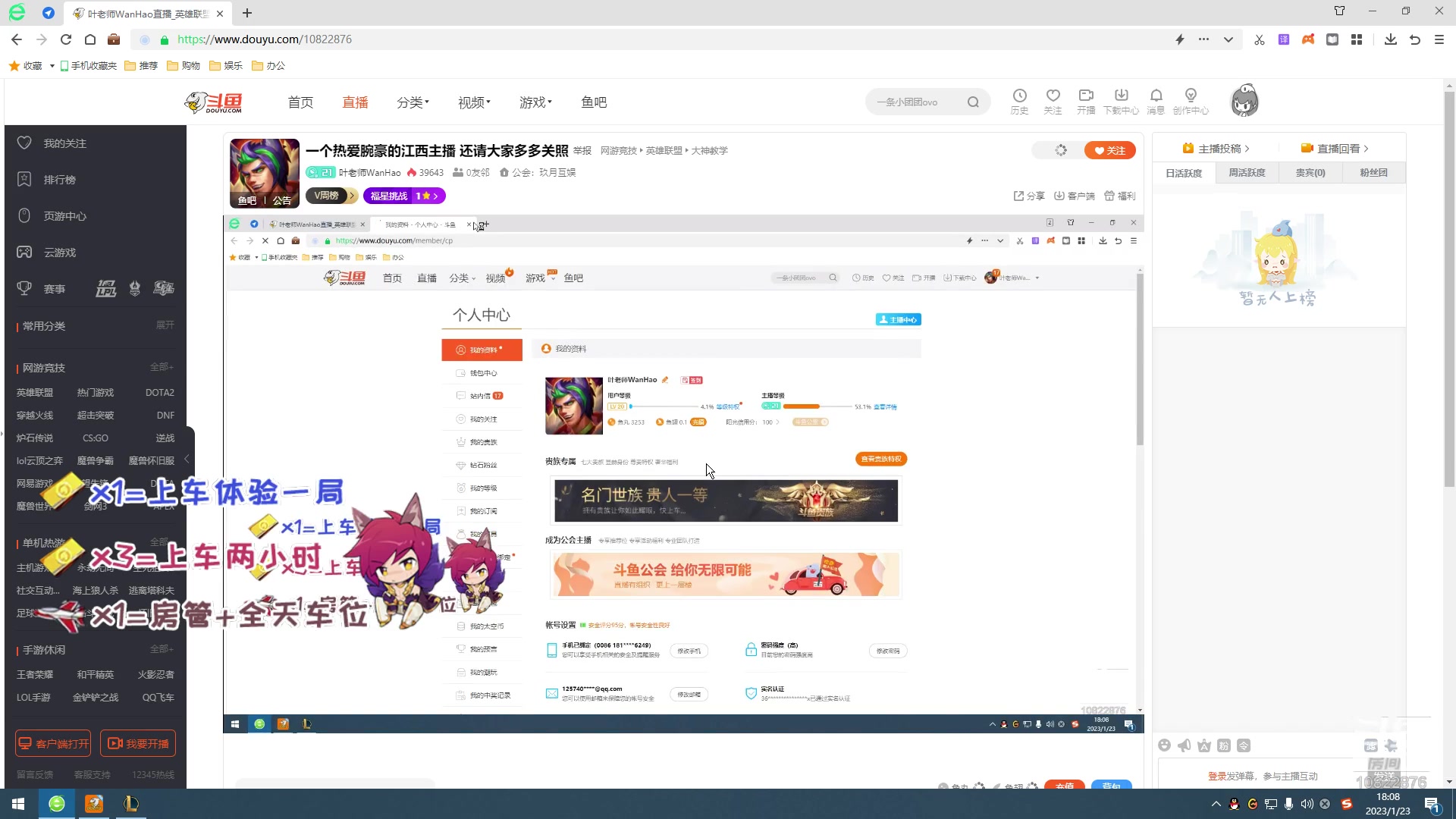Show all 网游竞技 categories via 全部

tap(162, 367)
